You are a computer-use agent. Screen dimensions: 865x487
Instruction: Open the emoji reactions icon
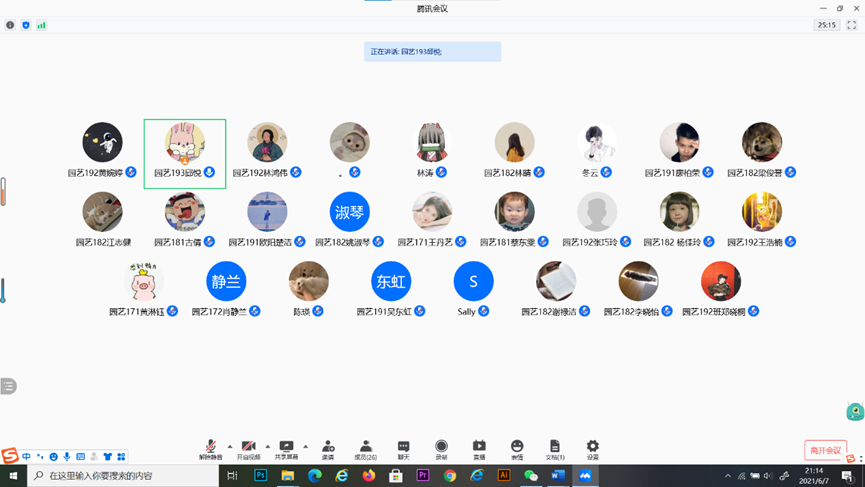pyautogui.click(x=517, y=447)
